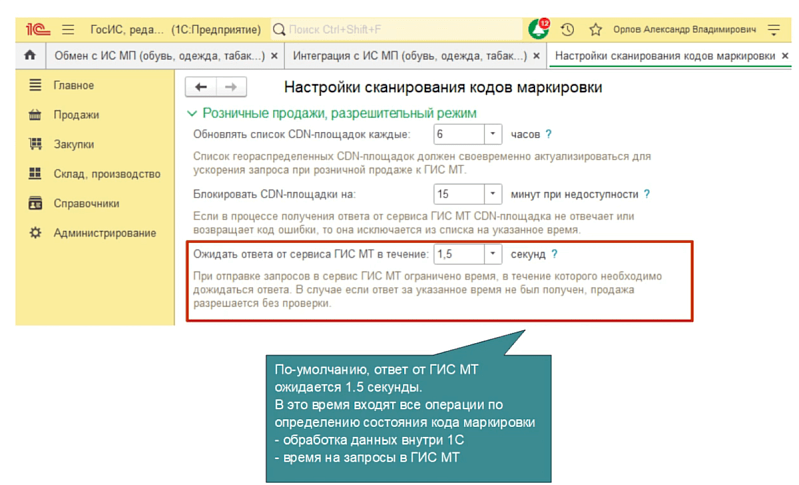Image resolution: width=799 pixels, height=485 pixels.
Task: Click the Администрирование gear icon
Action: 35,233
